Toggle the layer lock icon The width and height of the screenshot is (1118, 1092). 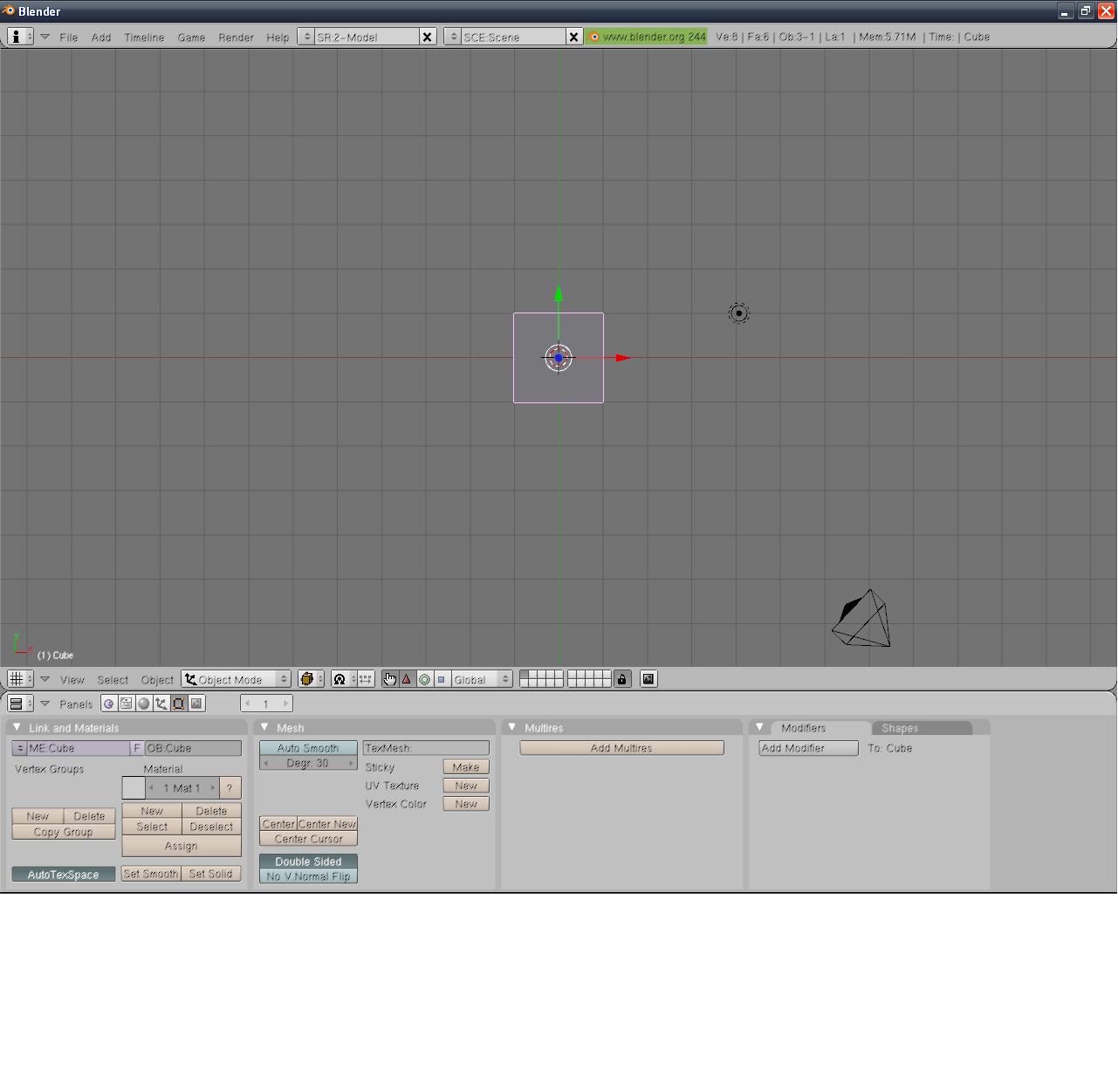(x=622, y=679)
